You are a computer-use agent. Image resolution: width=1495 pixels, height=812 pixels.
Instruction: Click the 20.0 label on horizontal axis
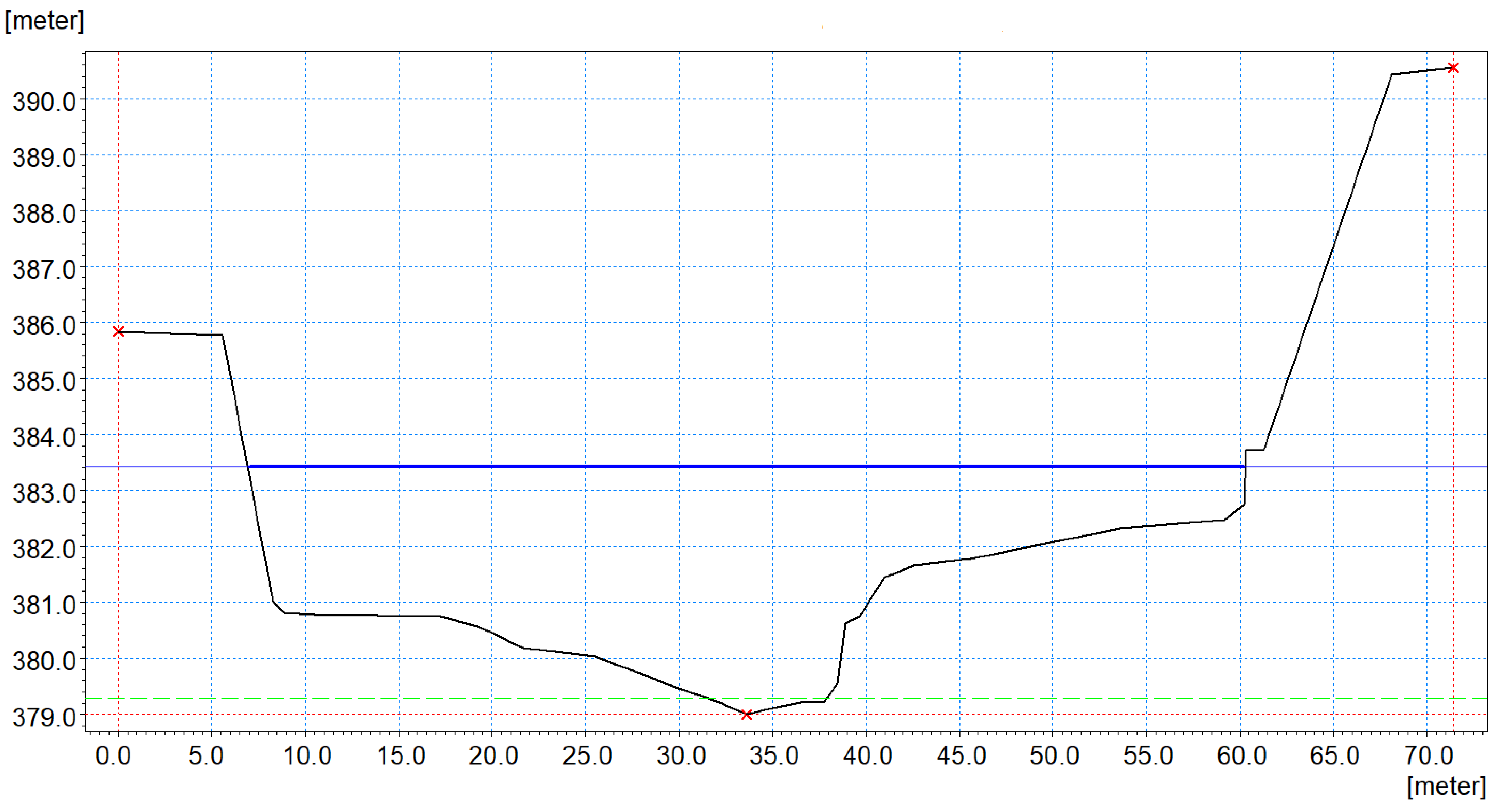(493, 755)
